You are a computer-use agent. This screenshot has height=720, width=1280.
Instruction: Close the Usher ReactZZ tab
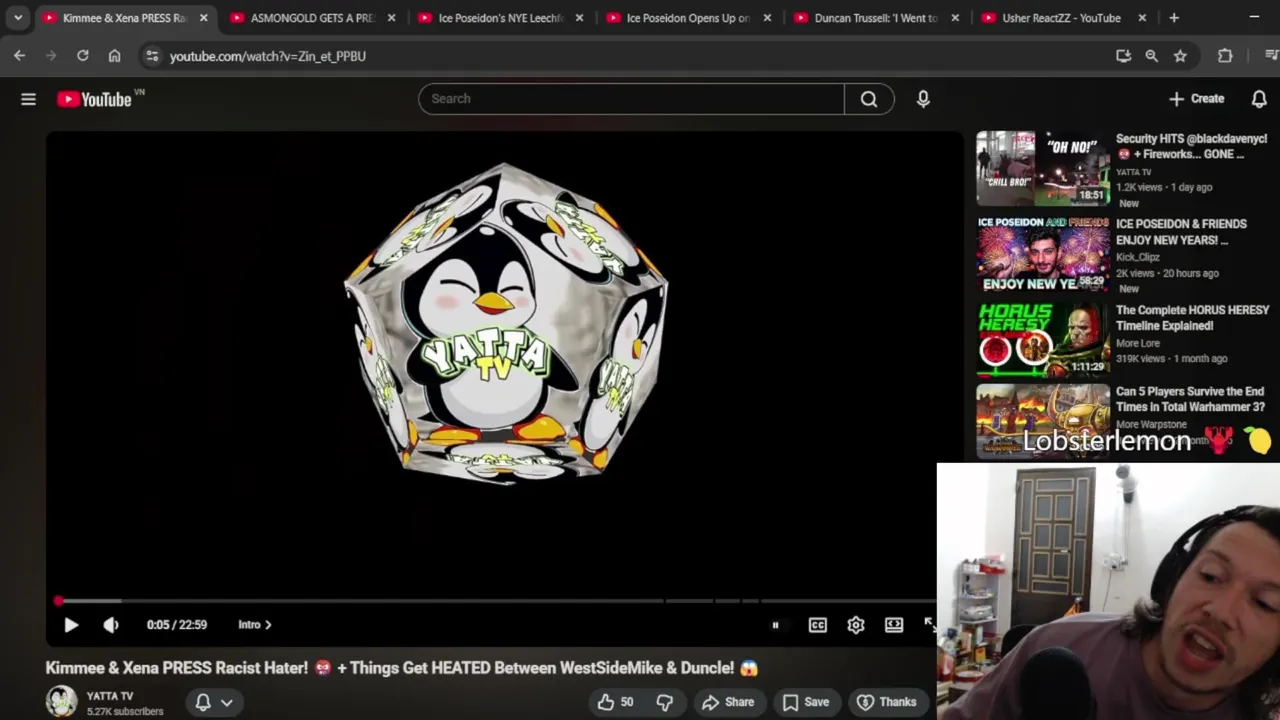tap(1142, 18)
